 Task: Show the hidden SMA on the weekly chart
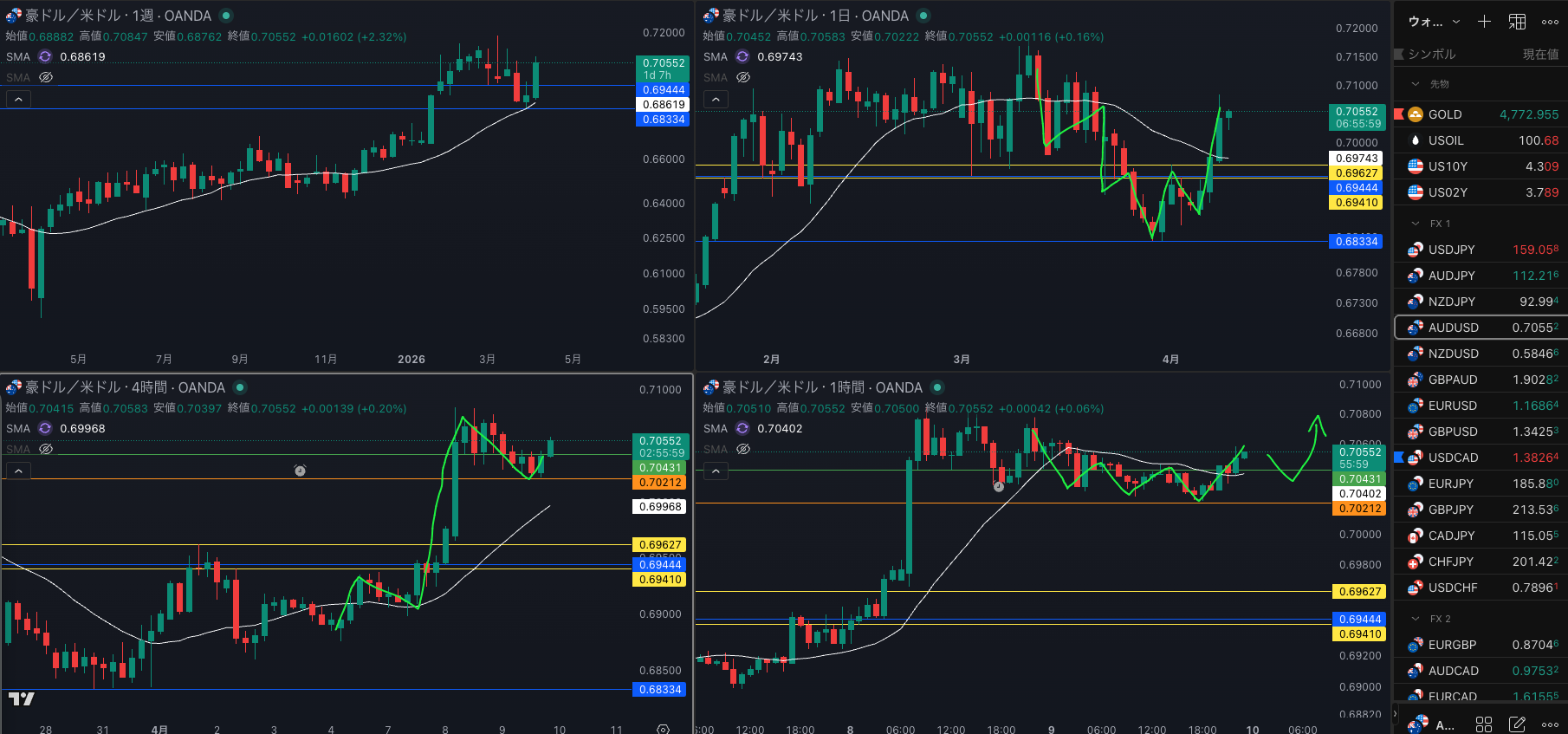point(46,77)
